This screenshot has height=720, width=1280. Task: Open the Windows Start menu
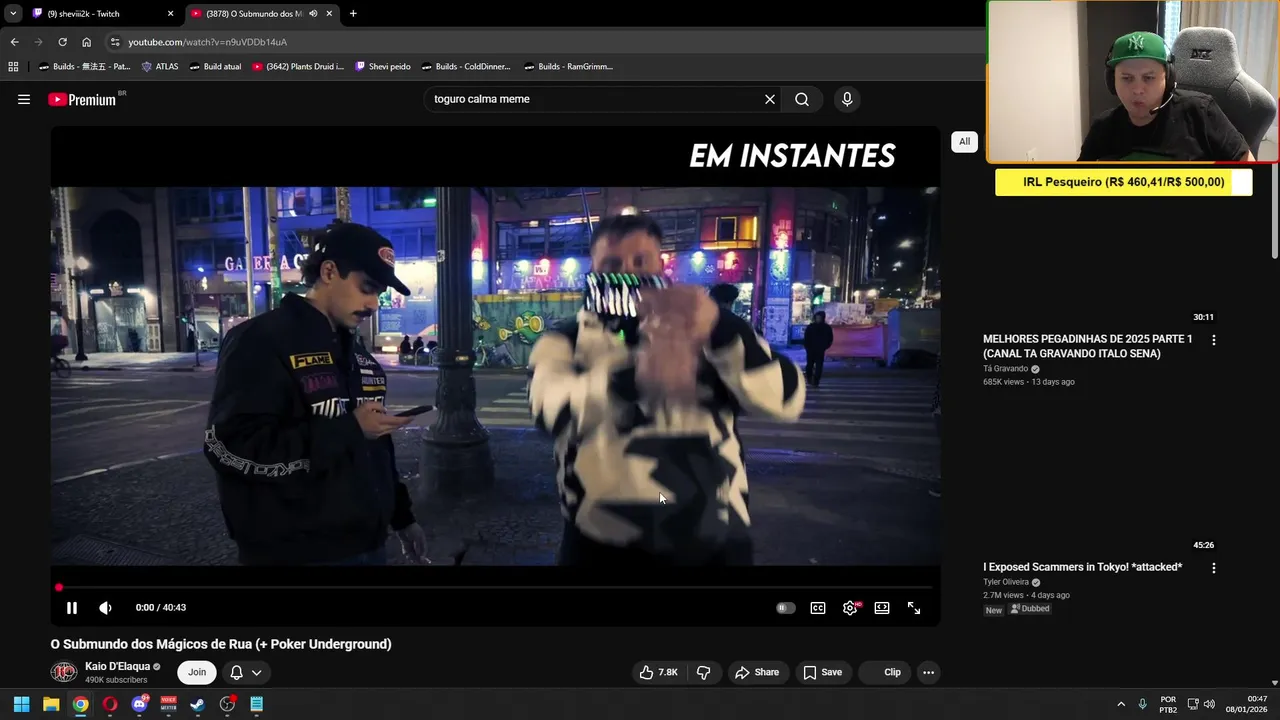point(21,704)
